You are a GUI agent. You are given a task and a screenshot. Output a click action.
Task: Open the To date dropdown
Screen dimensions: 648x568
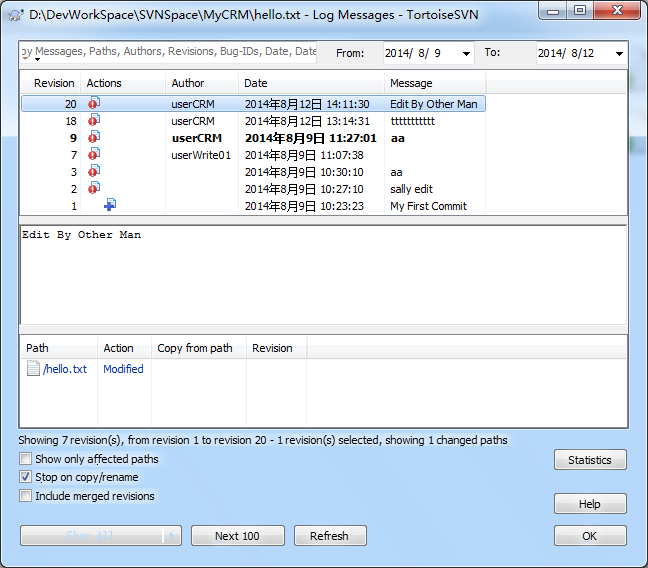pyautogui.click(x=619, y=54)
